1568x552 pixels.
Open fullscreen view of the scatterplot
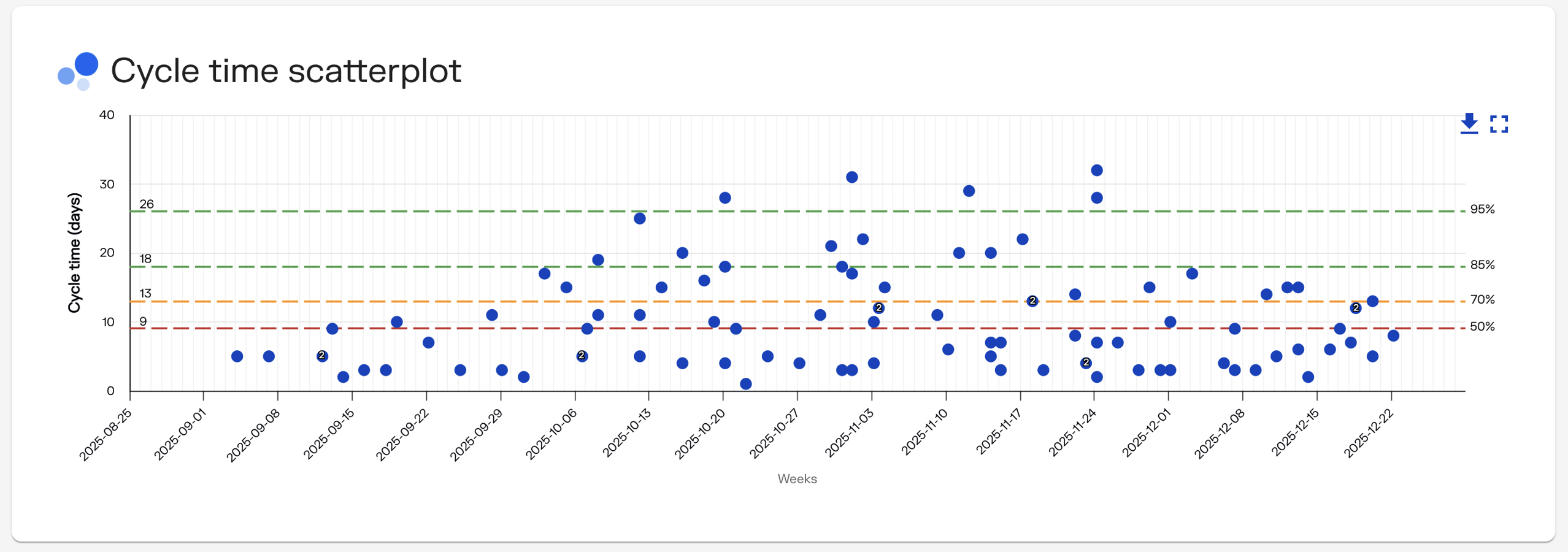1499,125
